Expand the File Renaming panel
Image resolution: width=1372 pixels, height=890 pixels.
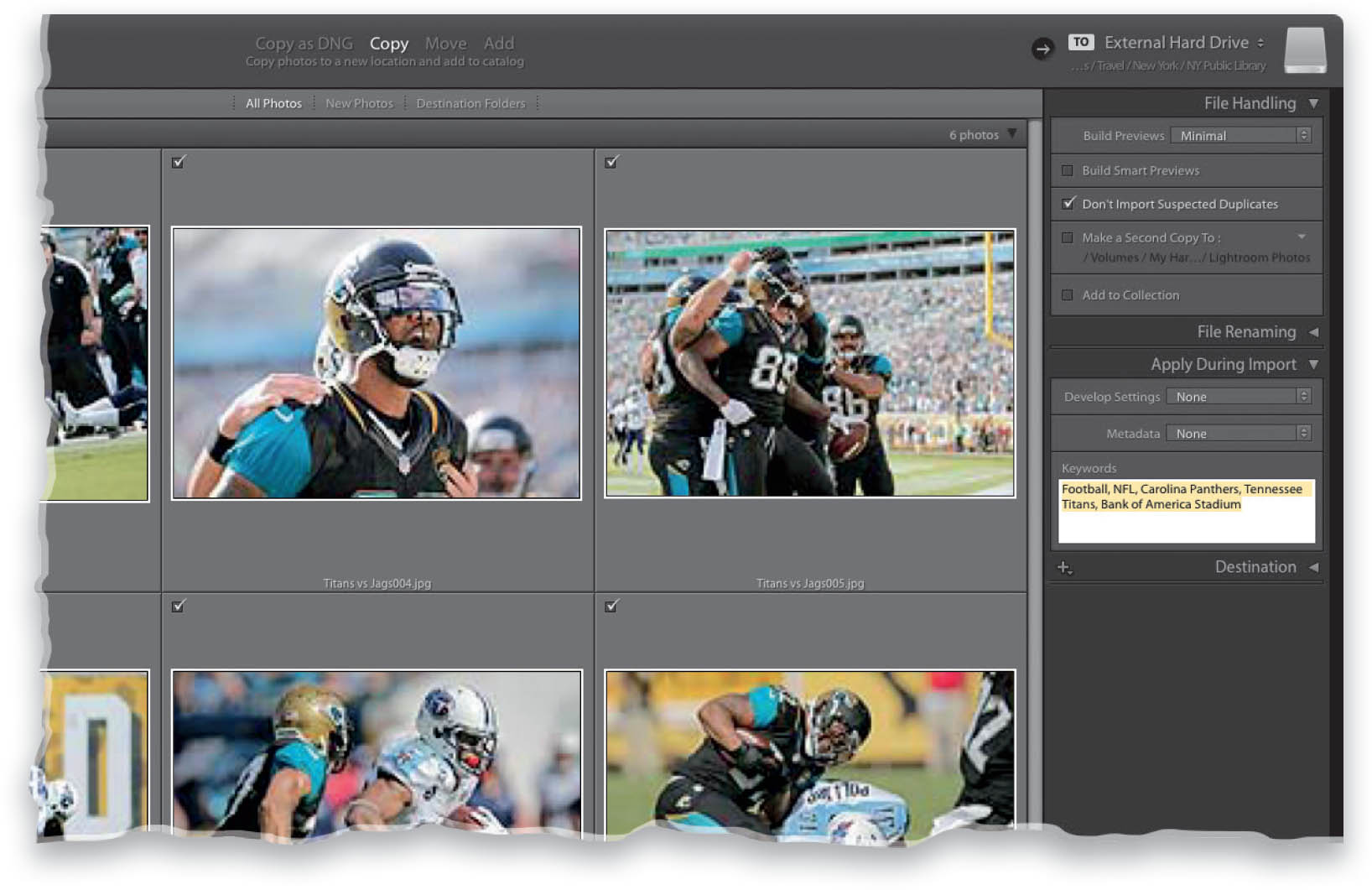tap(1313, 332)
